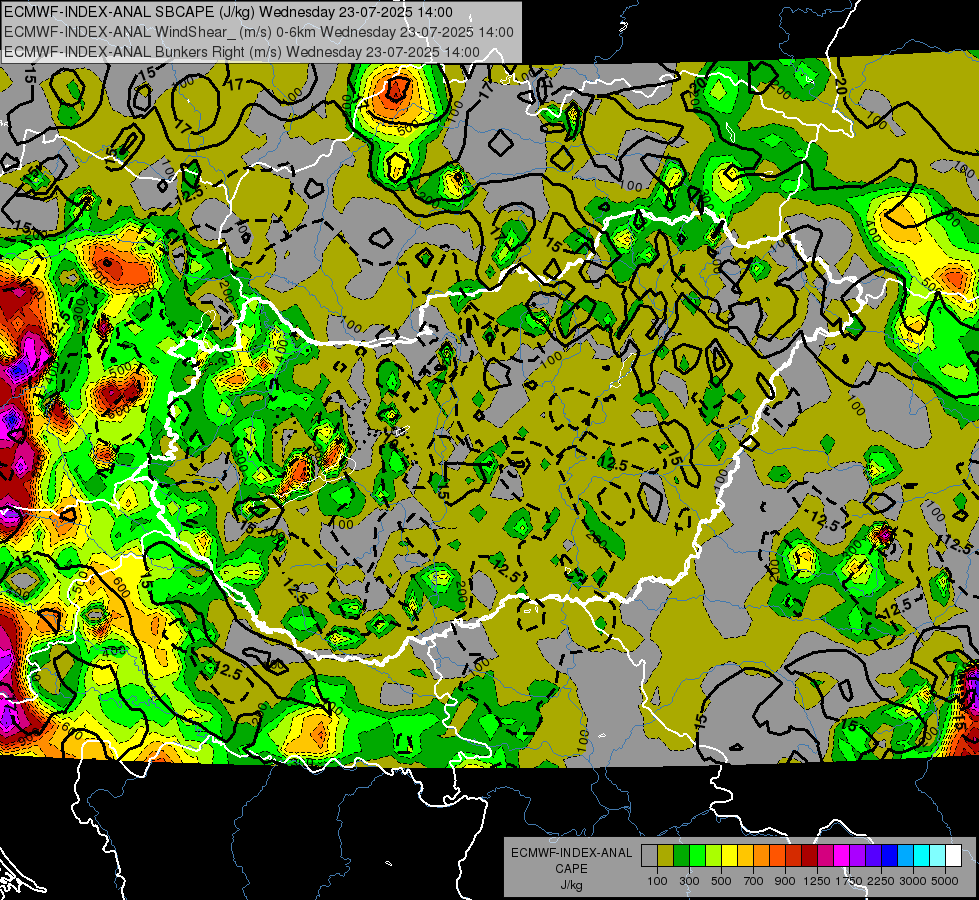This screenshot has height=900, width=979.
Task: Select the gray swatch in the CAPE legend
Action: coord(649,855)
